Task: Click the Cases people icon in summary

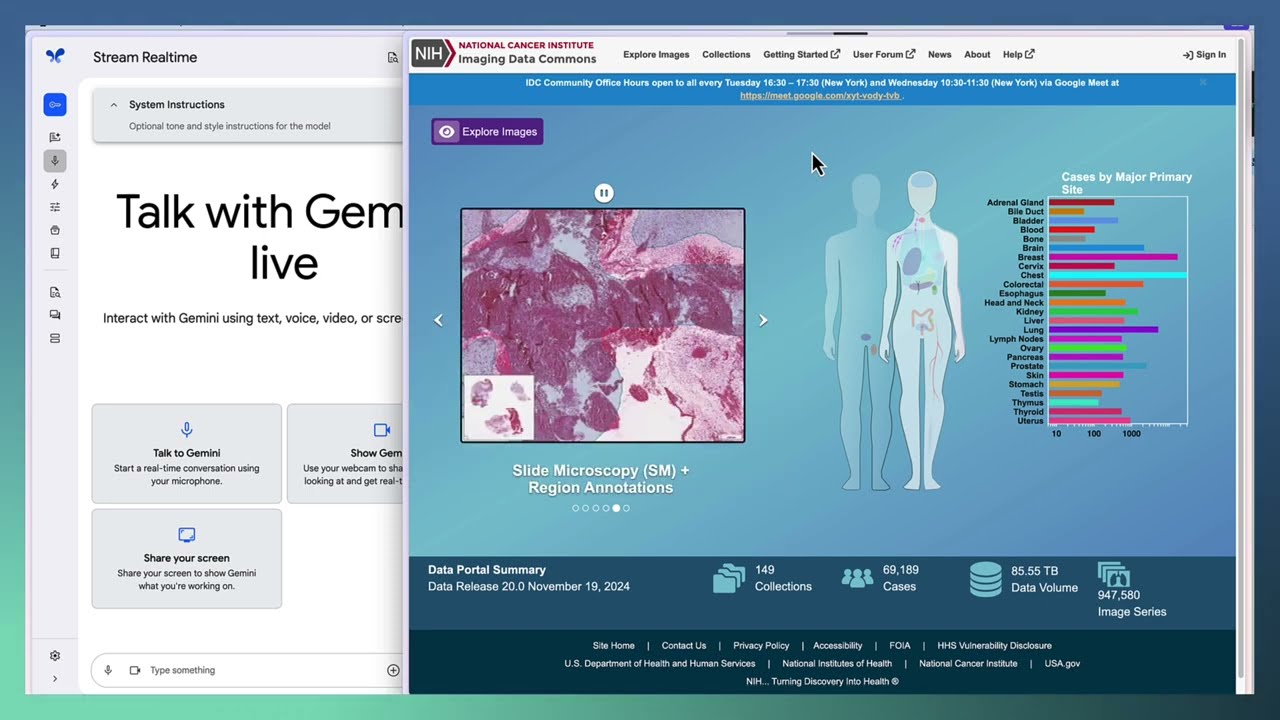Action: [x=857, y=578]
